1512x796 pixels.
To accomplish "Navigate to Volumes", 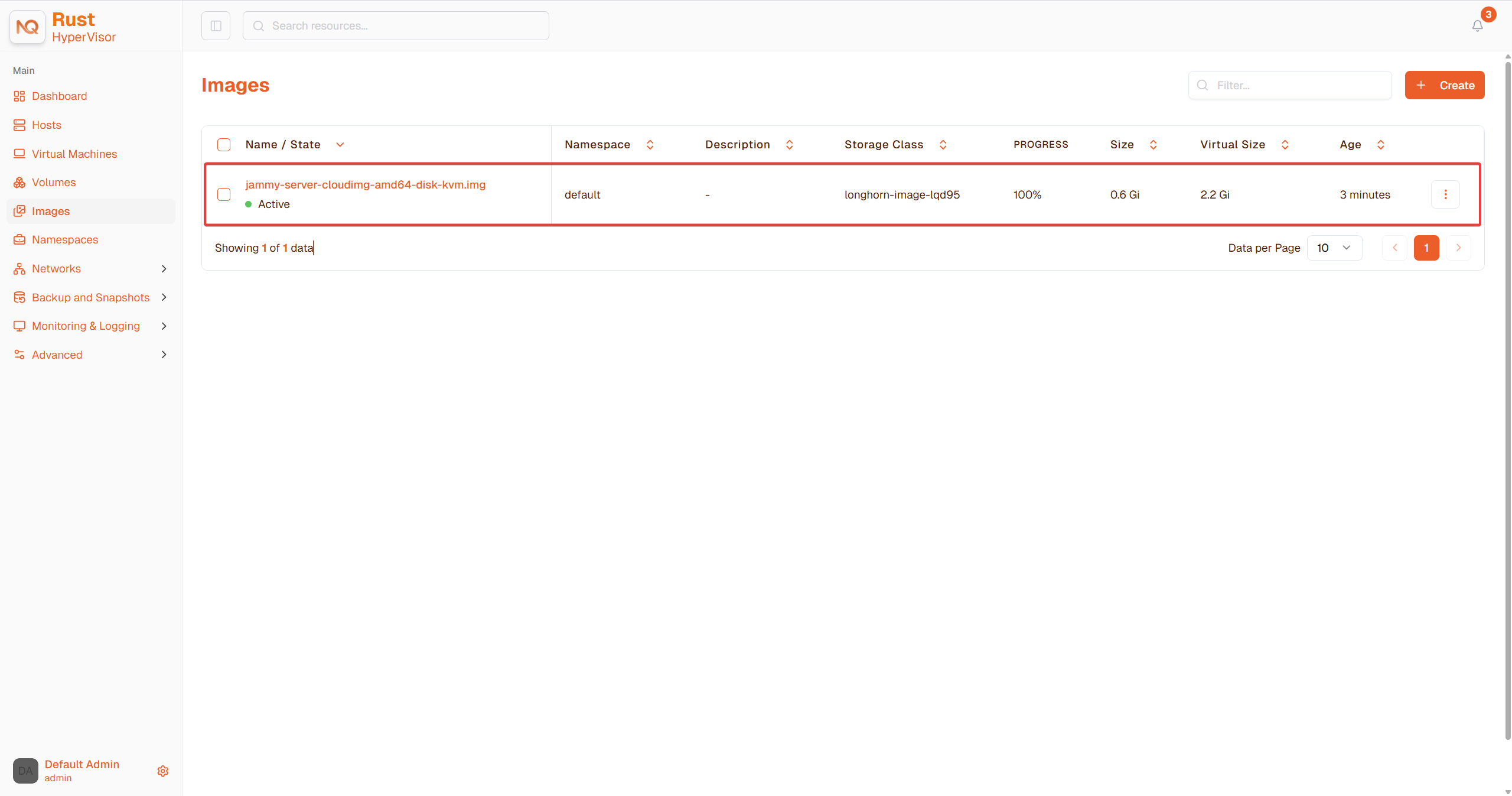I will (x=54, y=183).
